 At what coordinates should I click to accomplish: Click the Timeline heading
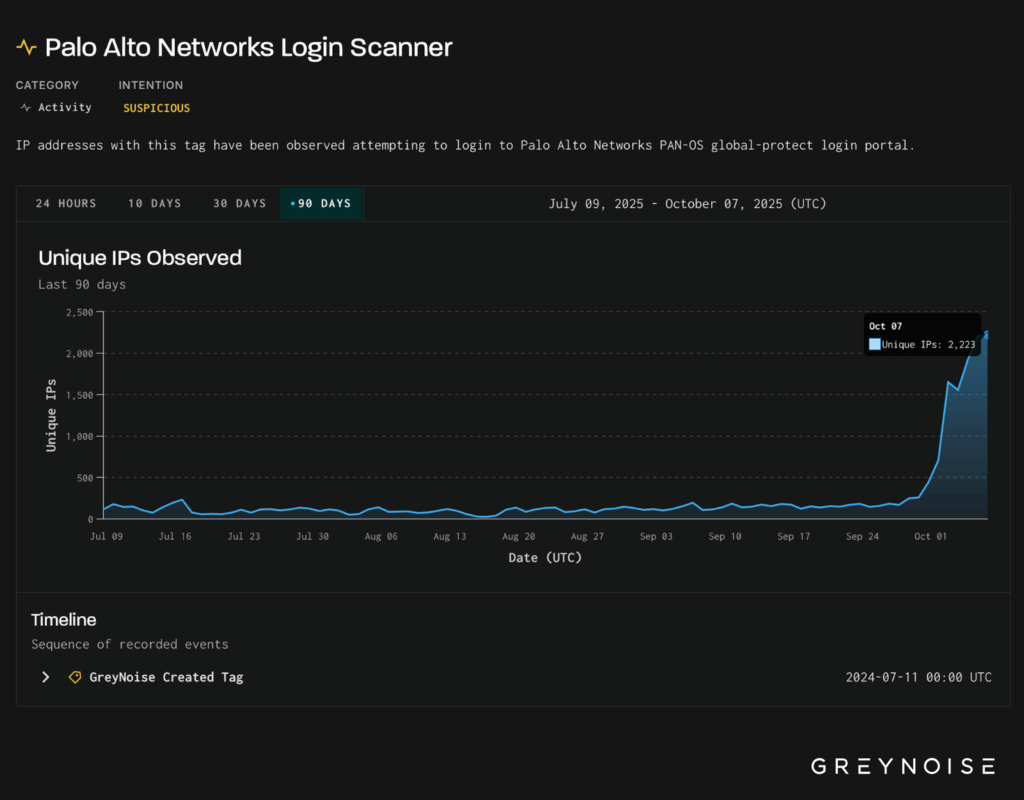(63, 620)
